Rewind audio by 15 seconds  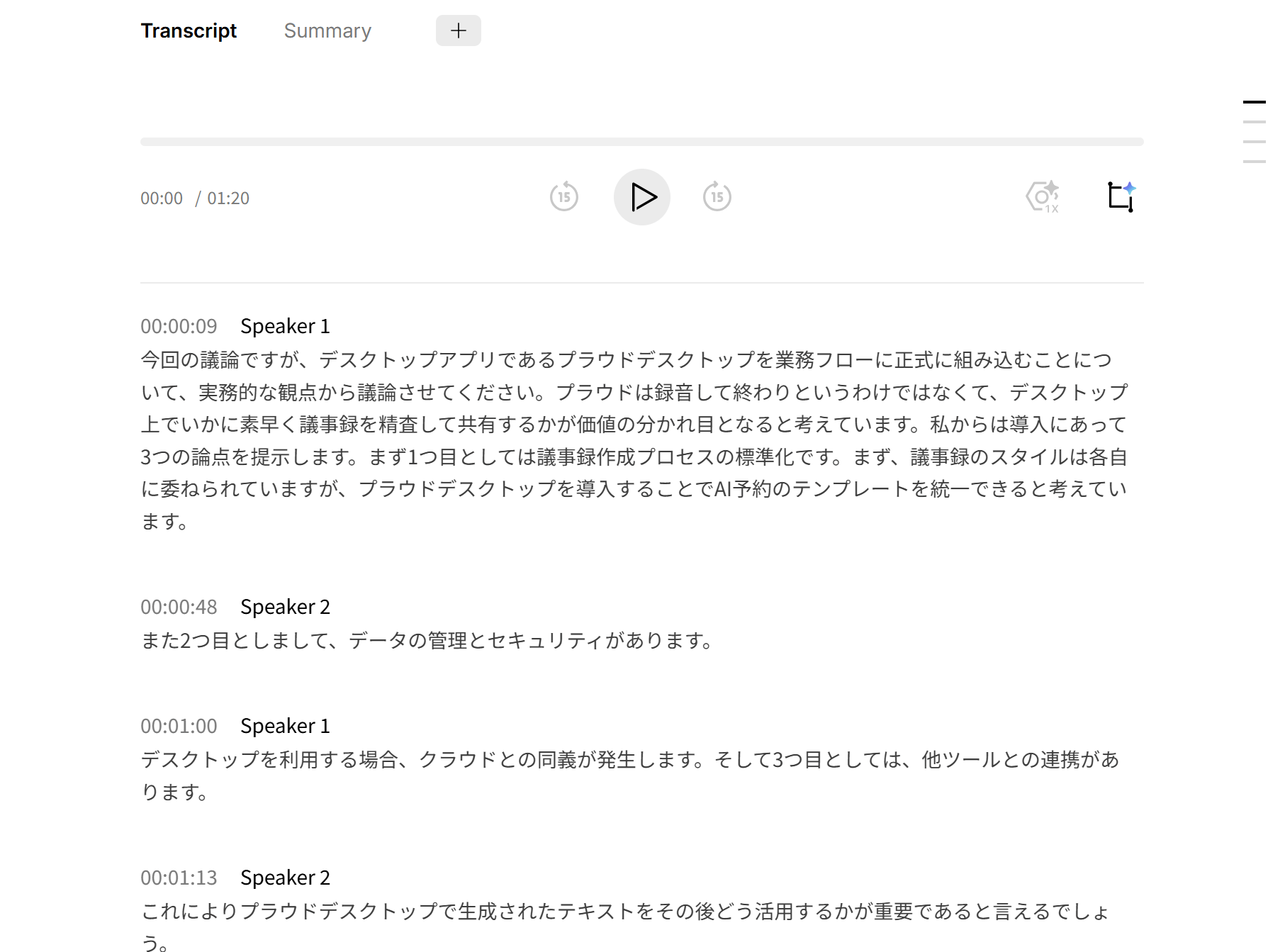564,197
